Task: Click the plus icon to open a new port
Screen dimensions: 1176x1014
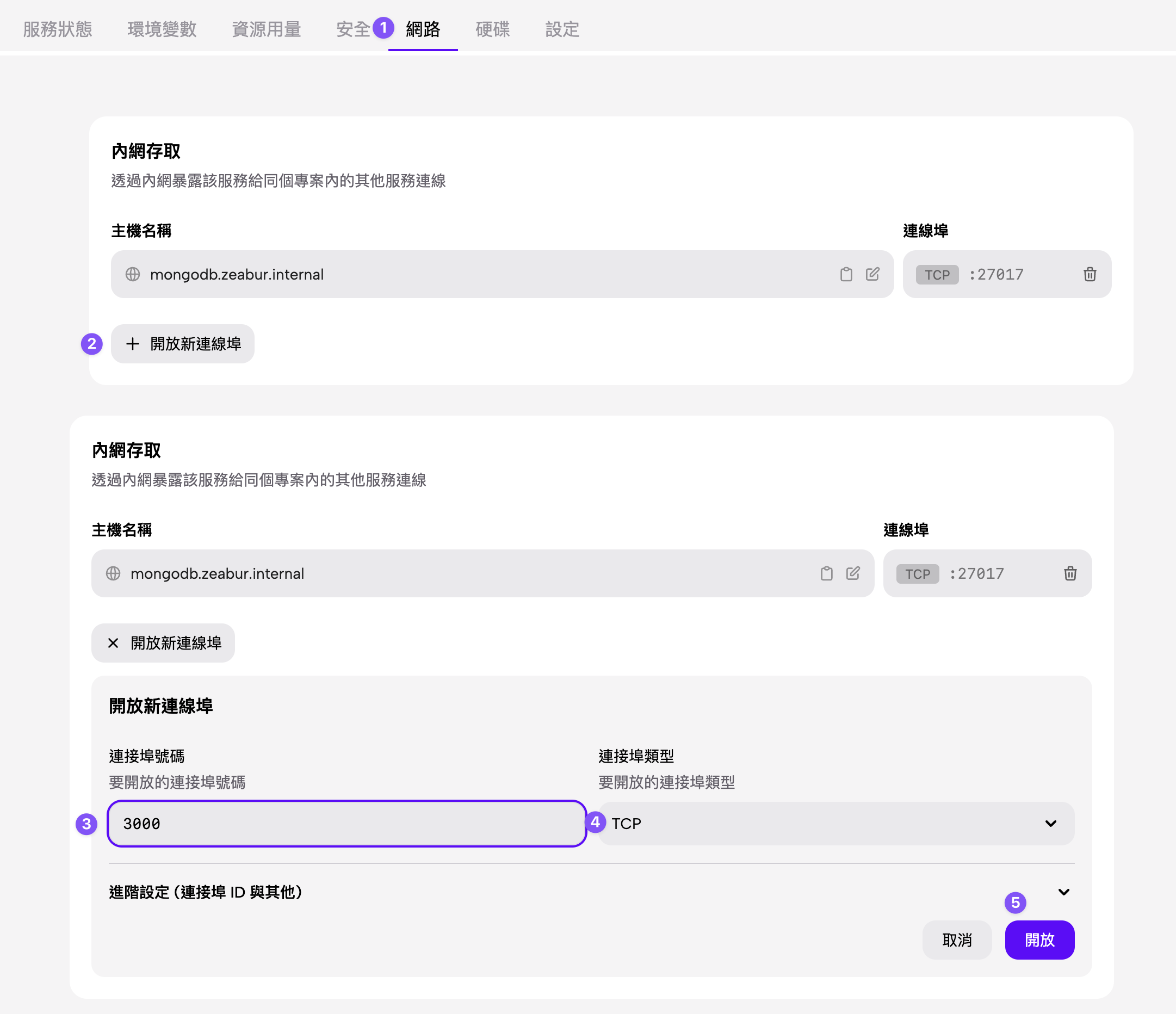Action: [x=133, y=343]
